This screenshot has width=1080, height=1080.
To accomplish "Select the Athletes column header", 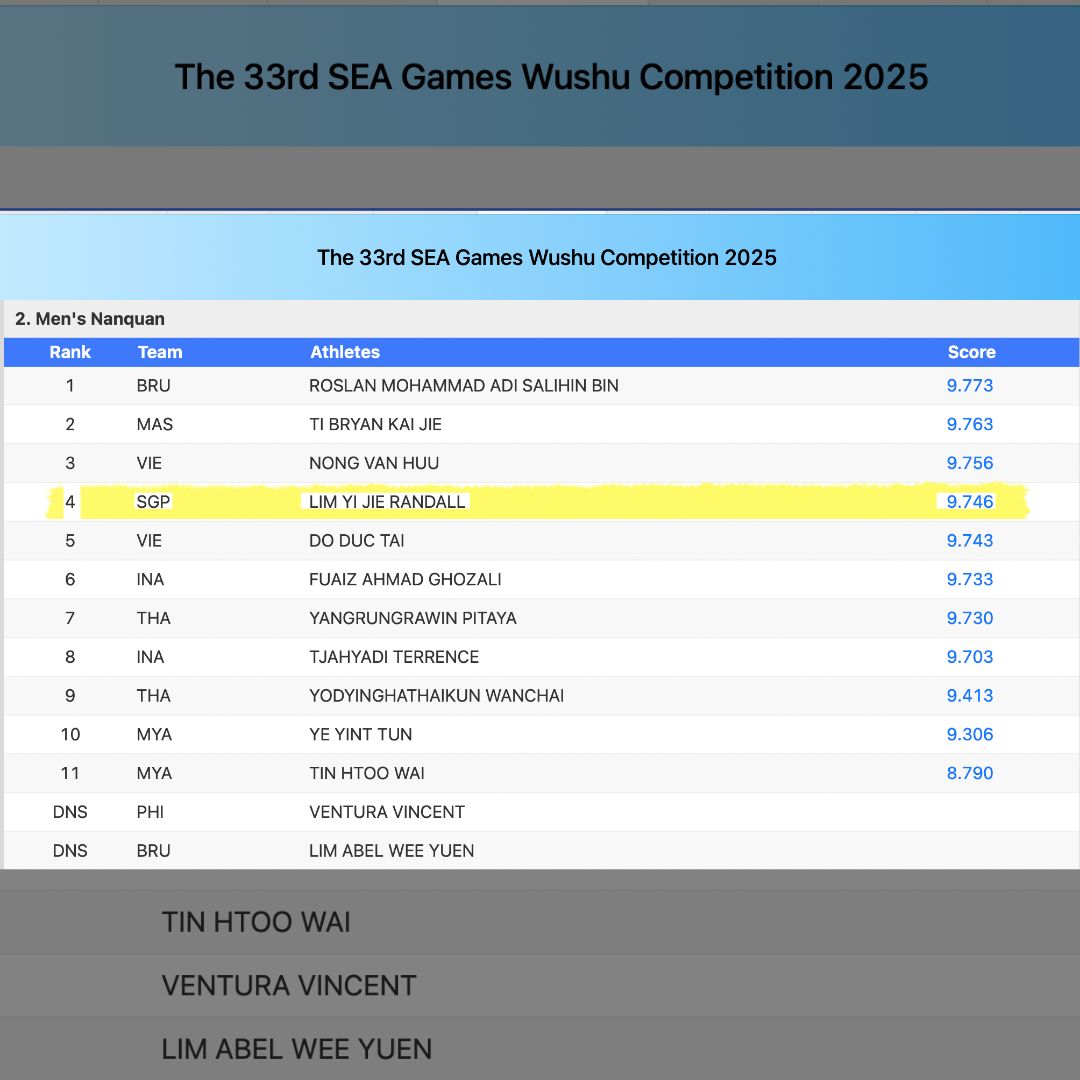I will [x=345, y=352].
